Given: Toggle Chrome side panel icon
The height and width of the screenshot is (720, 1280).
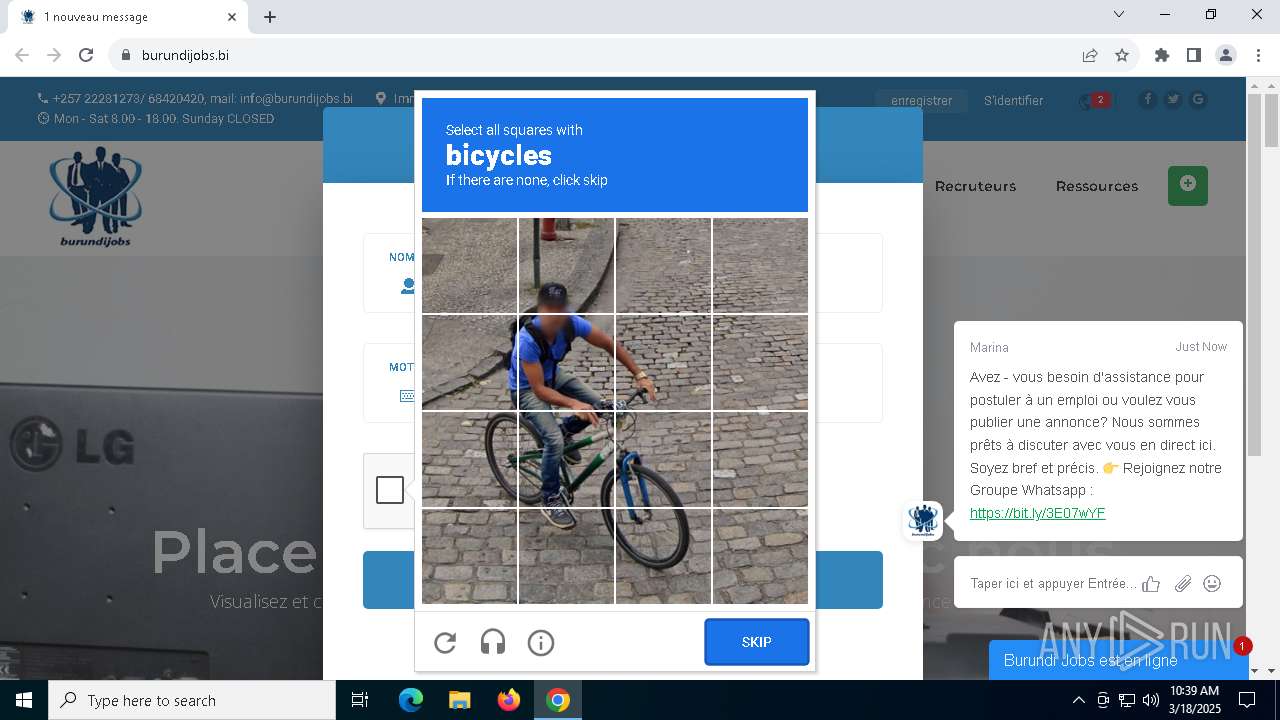Looking at the screenshot, I should (x=1194, y=55).
